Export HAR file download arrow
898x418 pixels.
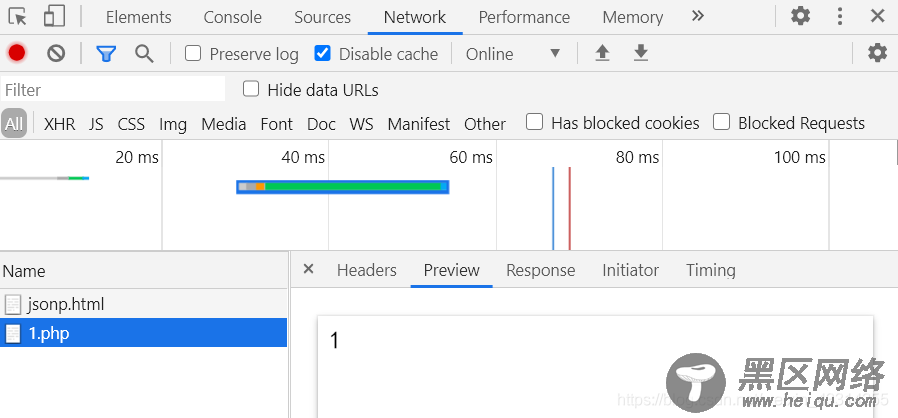pos(641,53)
